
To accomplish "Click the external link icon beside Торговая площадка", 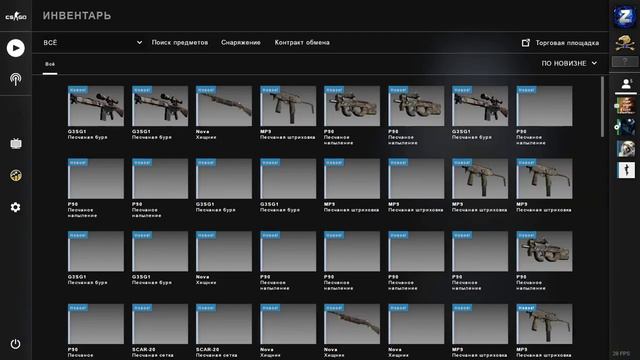I will pyautogui.click(x=526, y=42).
